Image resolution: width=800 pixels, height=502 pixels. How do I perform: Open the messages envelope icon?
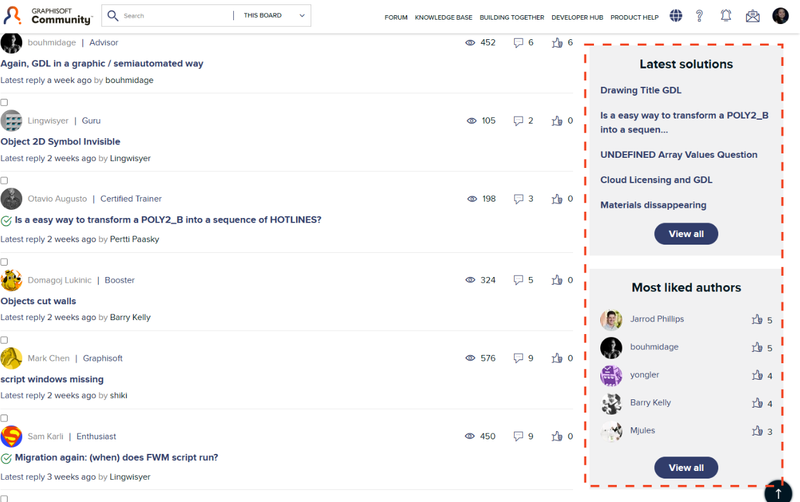coord(753,16)
